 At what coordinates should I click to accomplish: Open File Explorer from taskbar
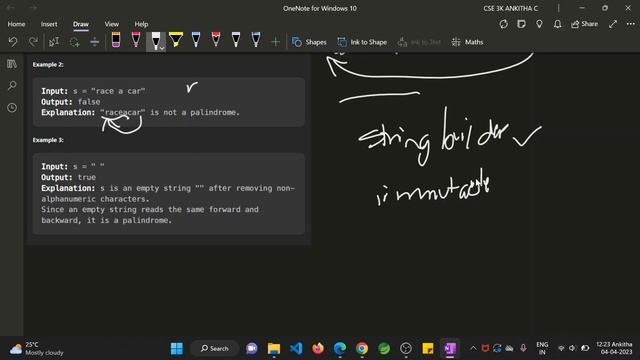point(274,349)
